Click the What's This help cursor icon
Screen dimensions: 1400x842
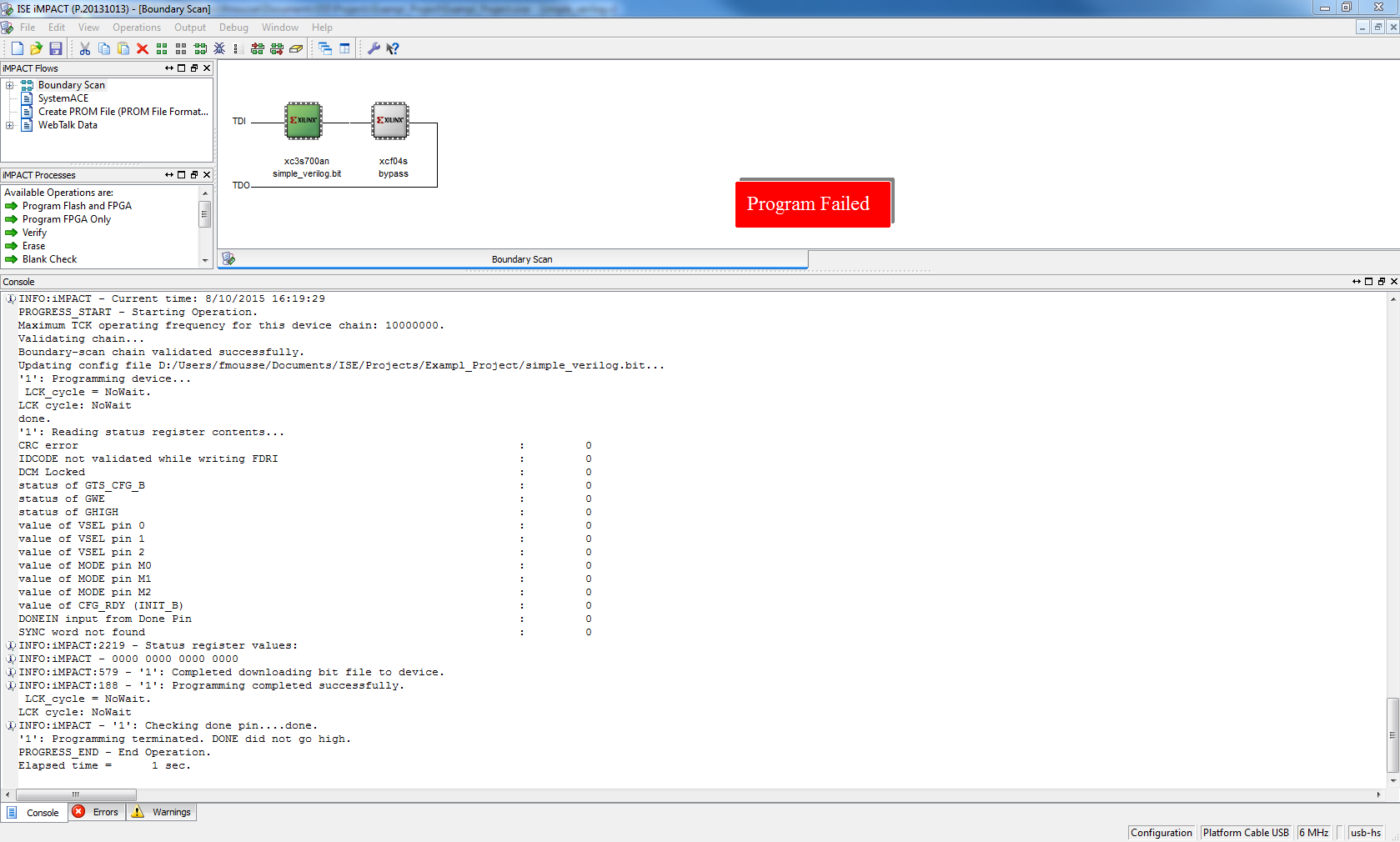point(393,49)
